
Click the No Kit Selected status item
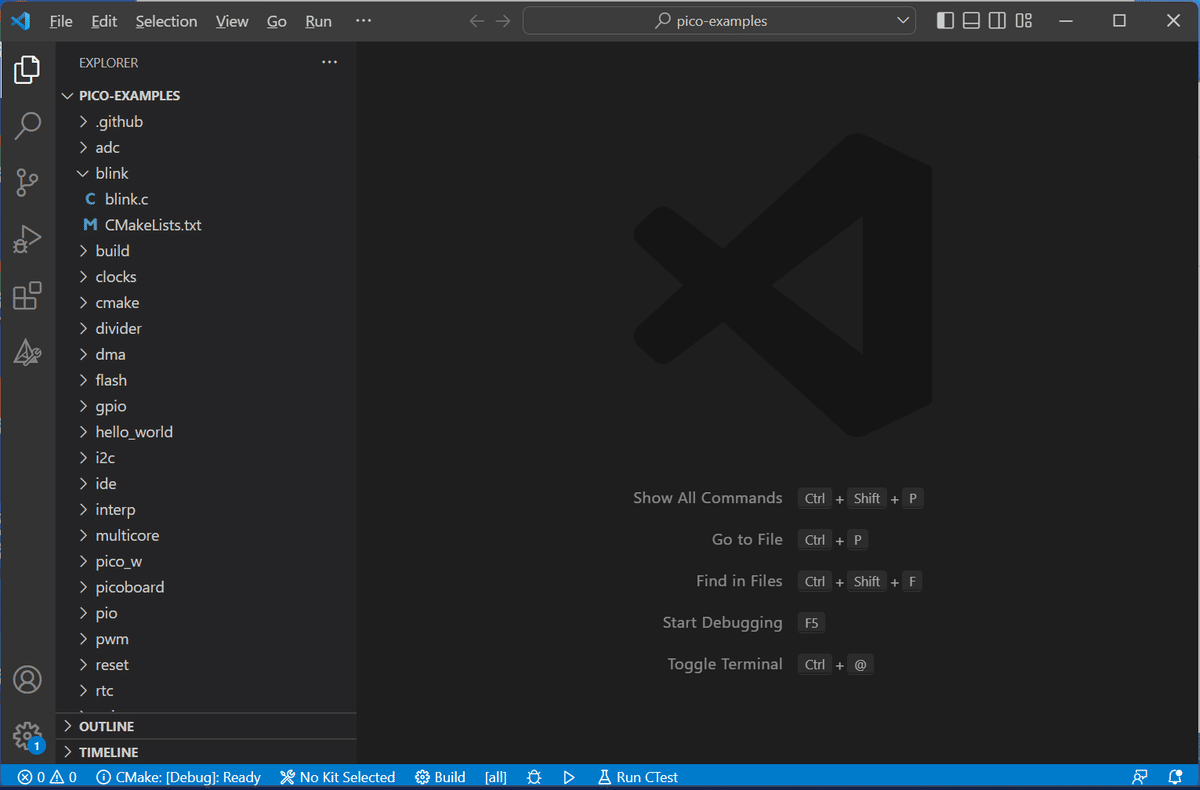pyautogui.click(x=337, y=777)
